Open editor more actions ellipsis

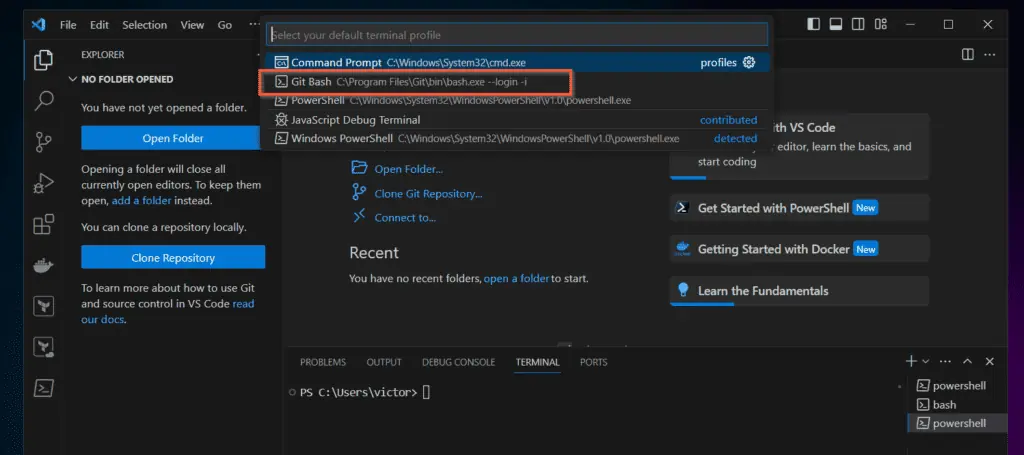tap(990, 54)
